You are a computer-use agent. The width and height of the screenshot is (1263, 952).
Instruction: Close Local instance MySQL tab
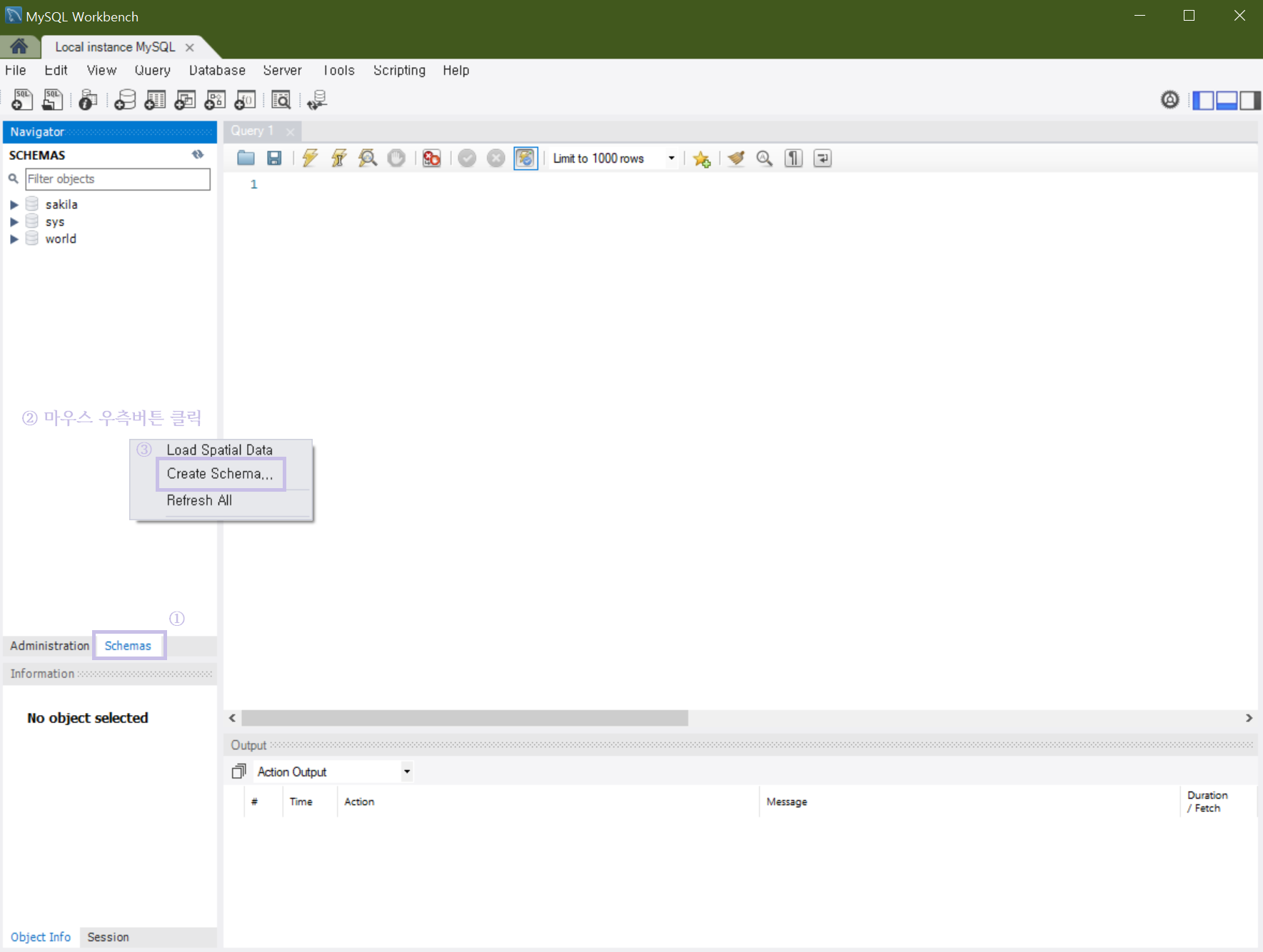(189, 47)
